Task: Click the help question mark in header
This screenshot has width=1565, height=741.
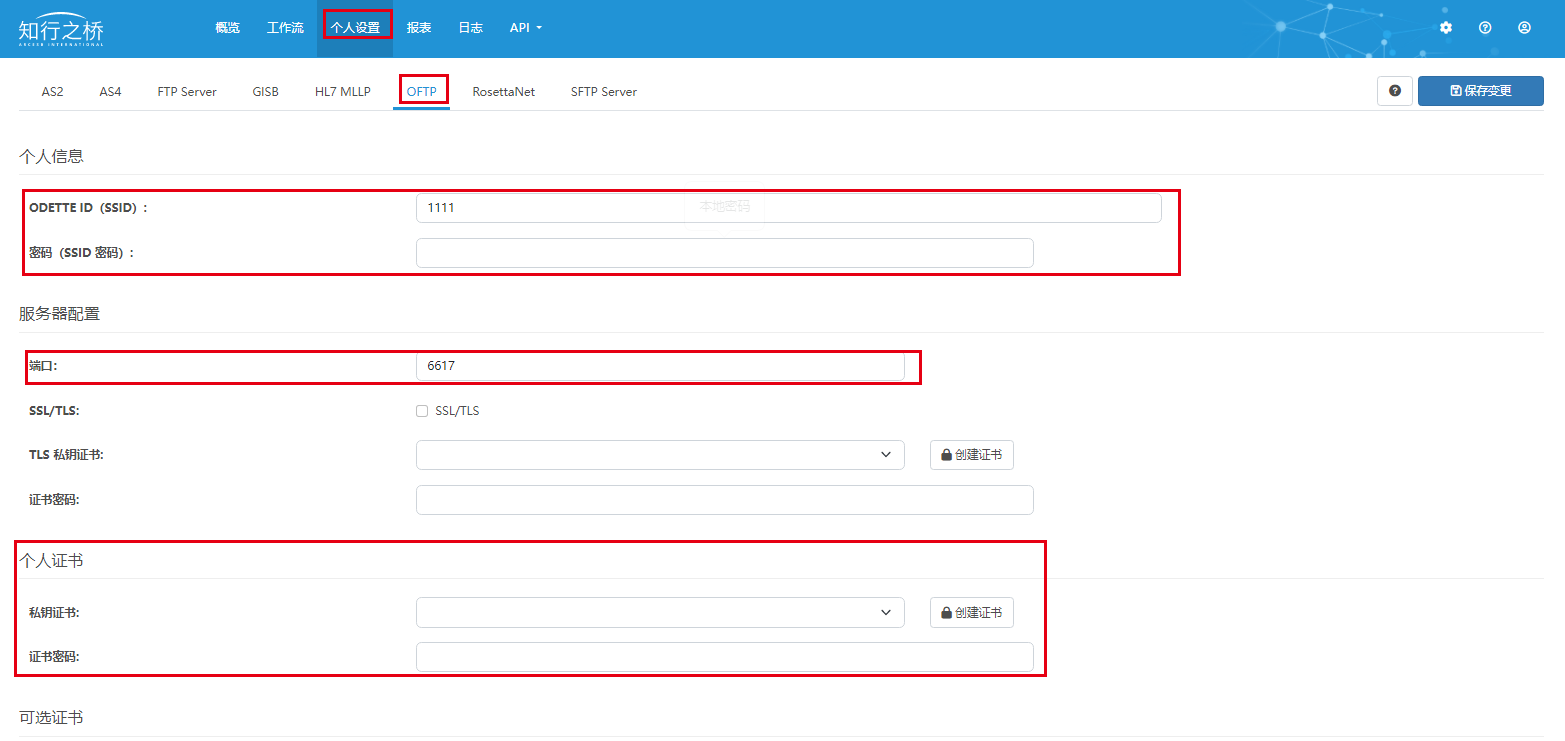Action: [1485, 28]
